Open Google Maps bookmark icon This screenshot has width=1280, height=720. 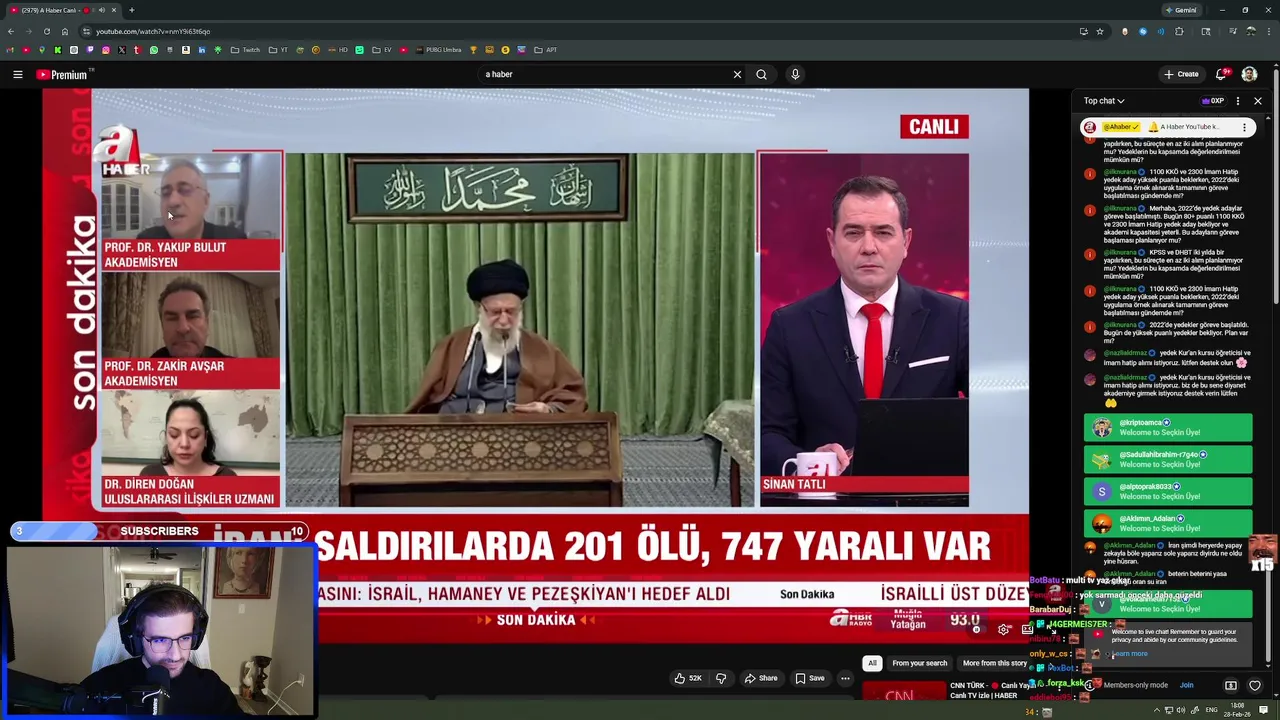(x=42, y=49)
